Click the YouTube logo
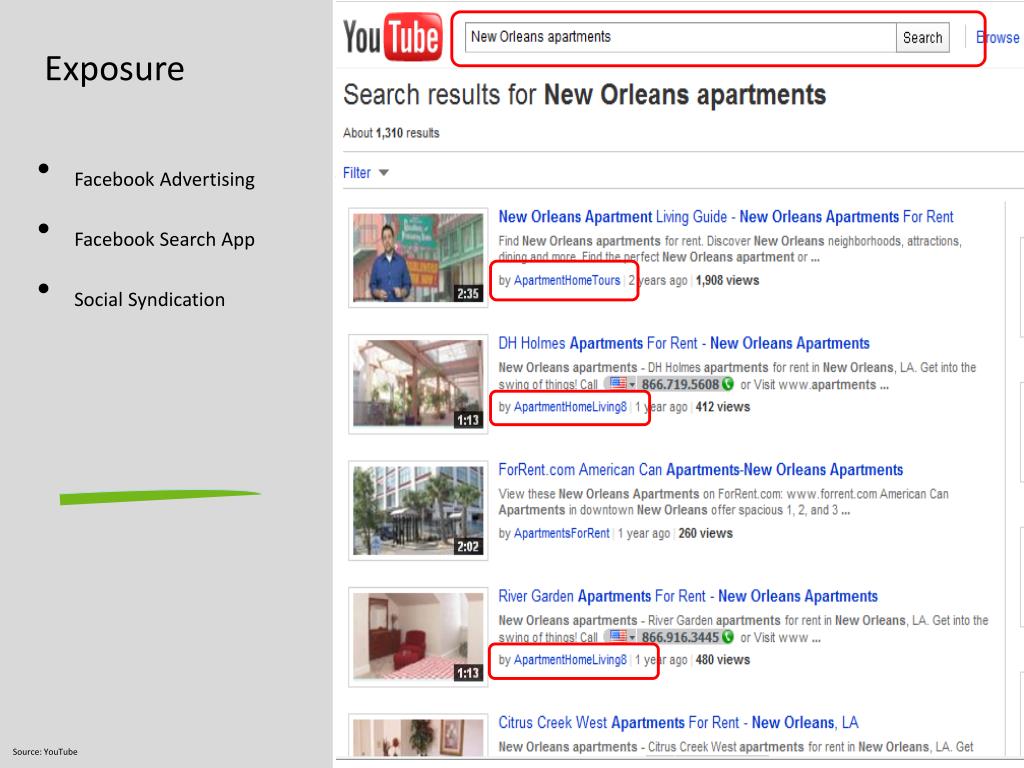 point(392,37)
